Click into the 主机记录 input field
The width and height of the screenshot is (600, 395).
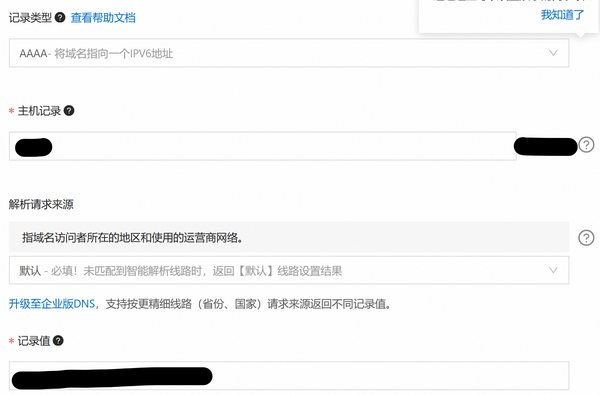pyautogui.click(x=262, y=146)
